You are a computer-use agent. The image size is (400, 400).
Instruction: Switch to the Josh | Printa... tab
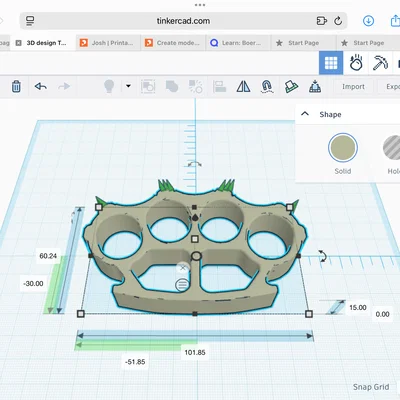[x=108, y=43]
